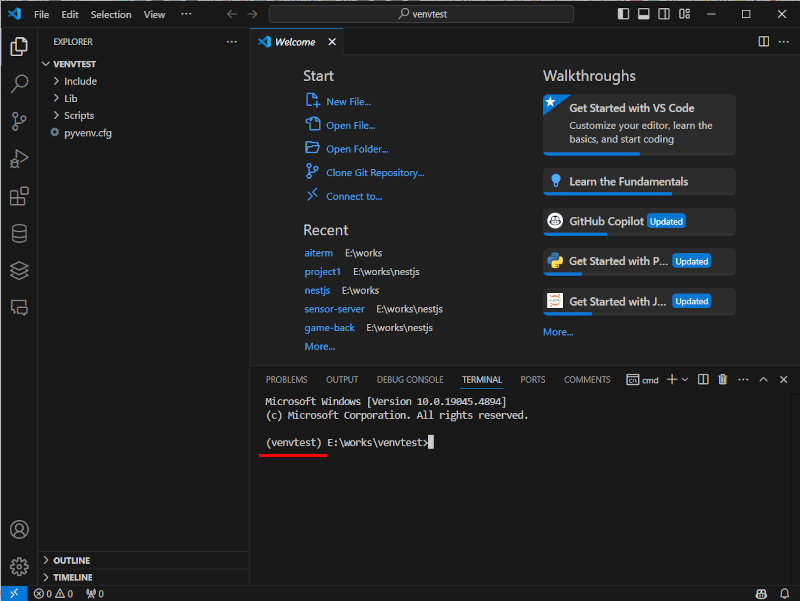Viewport: 800px width, 601px height.
Task: Create a new terminal with plus icon
Action: (672, 379)
